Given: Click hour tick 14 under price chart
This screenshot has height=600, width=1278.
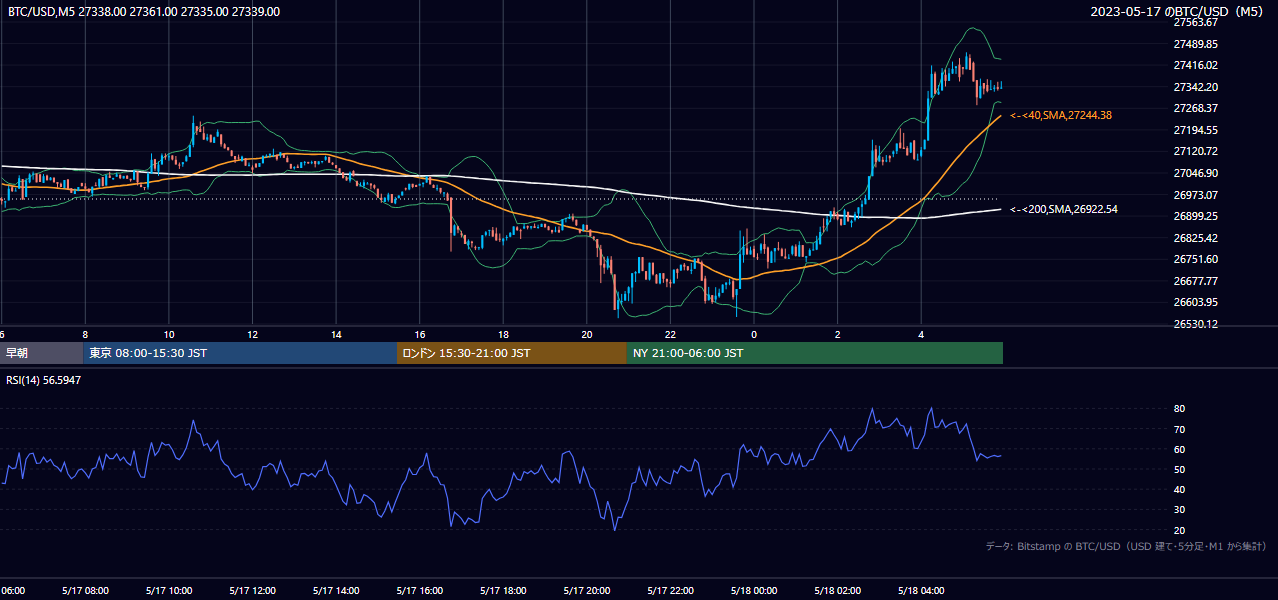Looking at the screenshot, I should [x=337, y=335].
